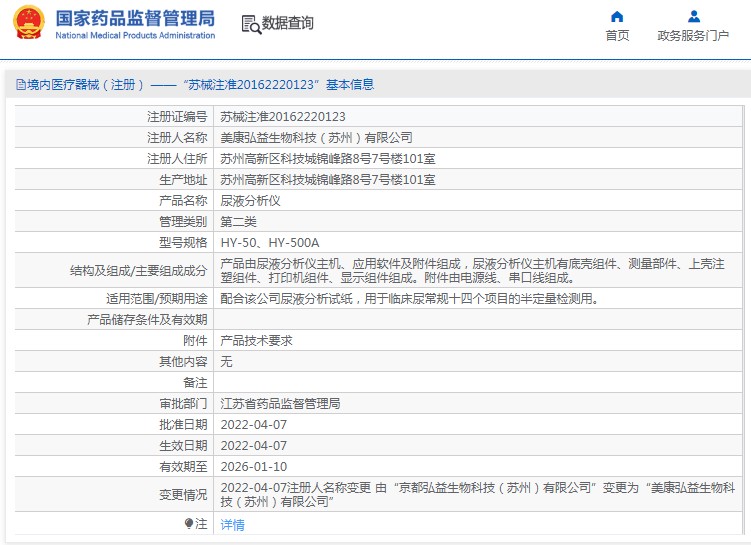The width and height of the screenshot is (751, 545).
Task: Go to 首页 text link
Action: coord(617,35)
